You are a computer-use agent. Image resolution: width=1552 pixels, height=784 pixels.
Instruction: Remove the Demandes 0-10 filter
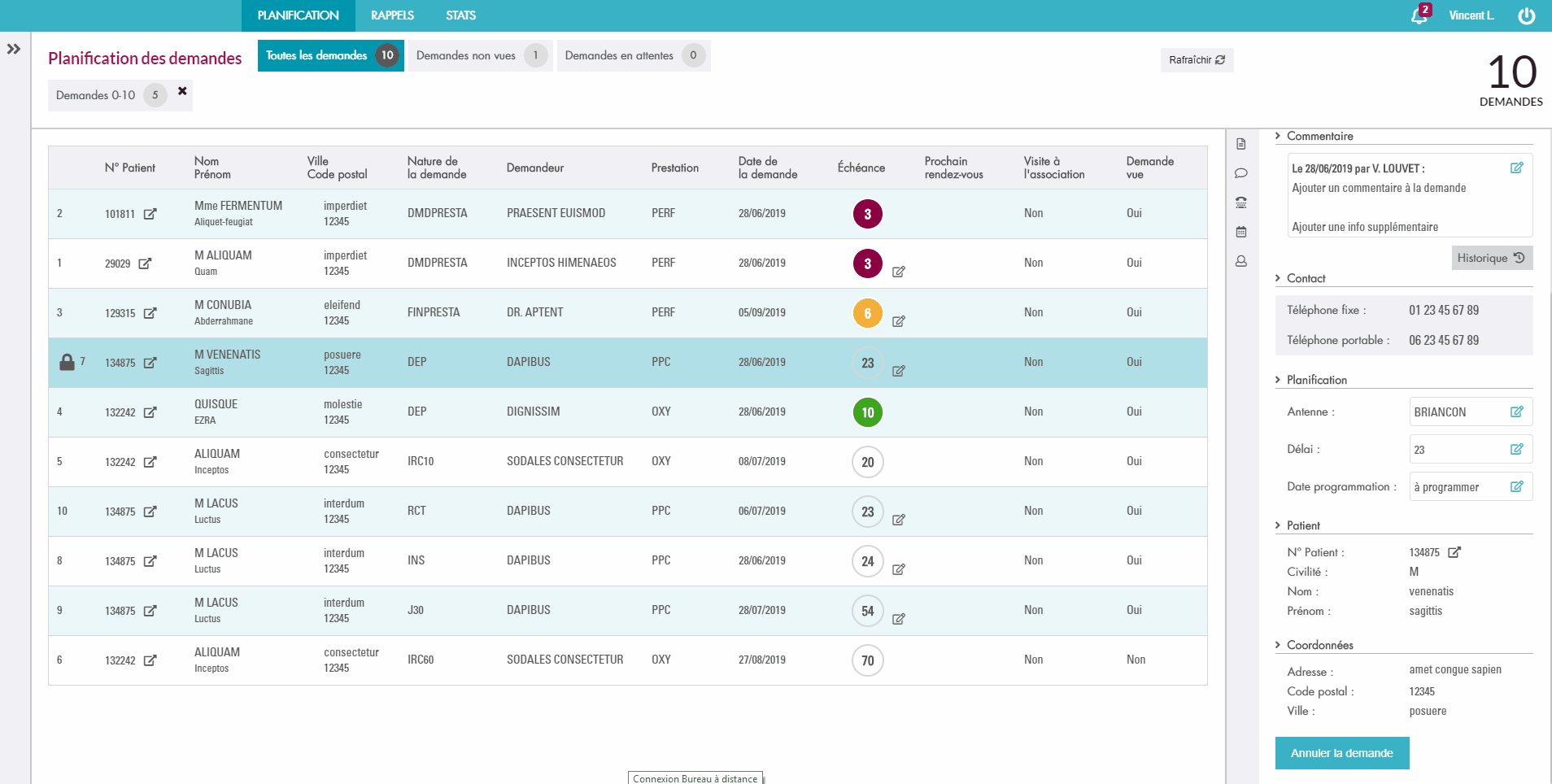click(x=182, y=91)
